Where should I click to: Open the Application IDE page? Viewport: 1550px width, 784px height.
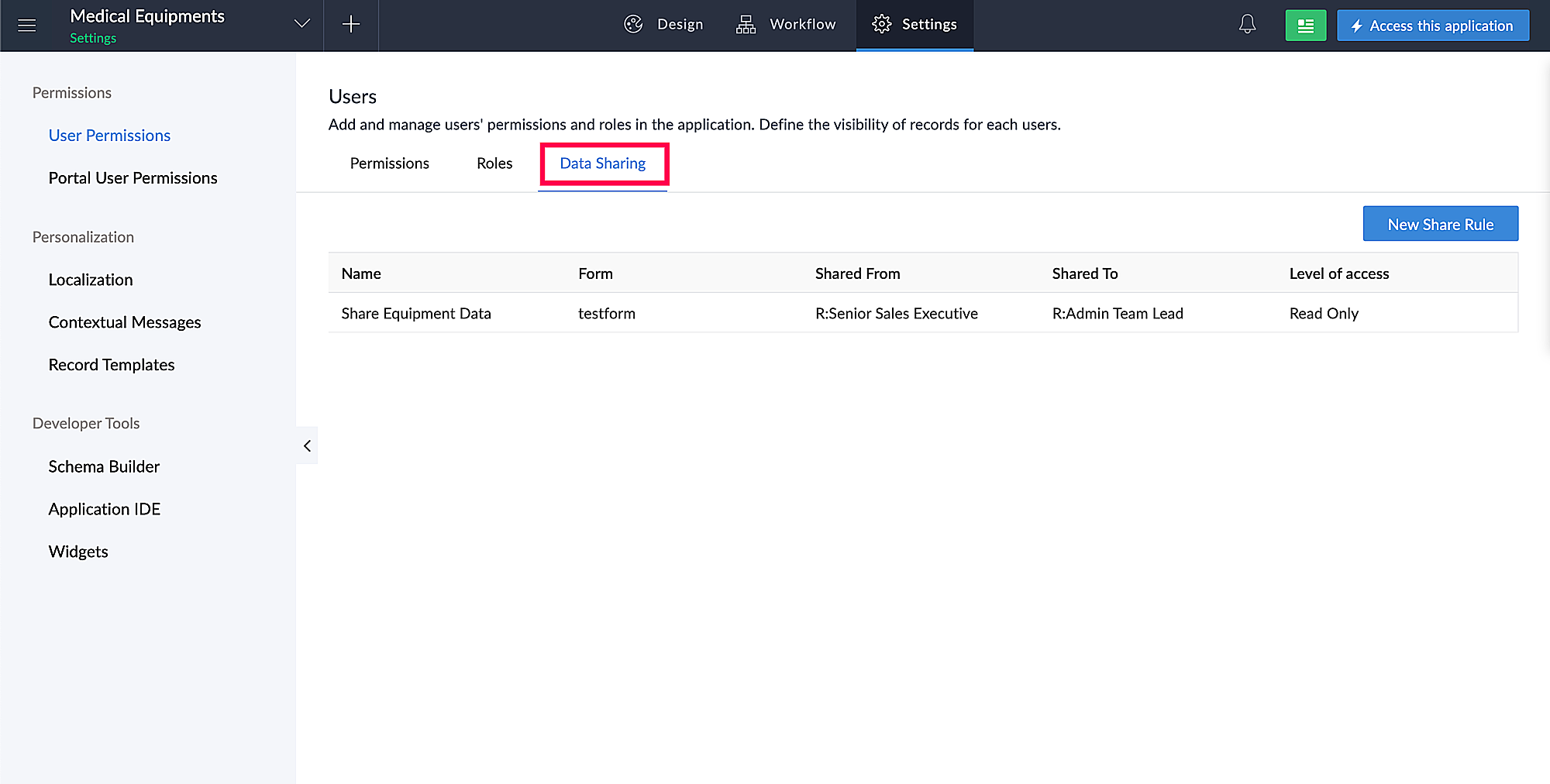104,509
